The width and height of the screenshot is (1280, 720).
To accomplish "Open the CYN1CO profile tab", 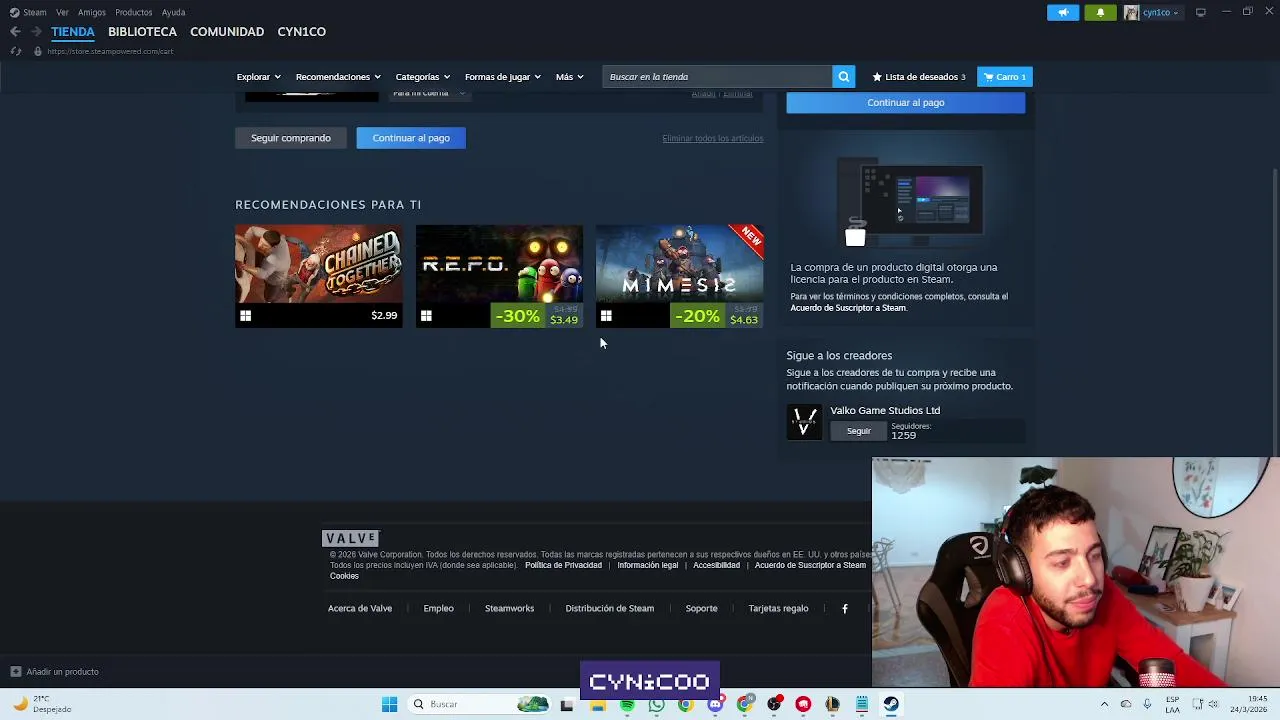I will click(x=301, y=32).
